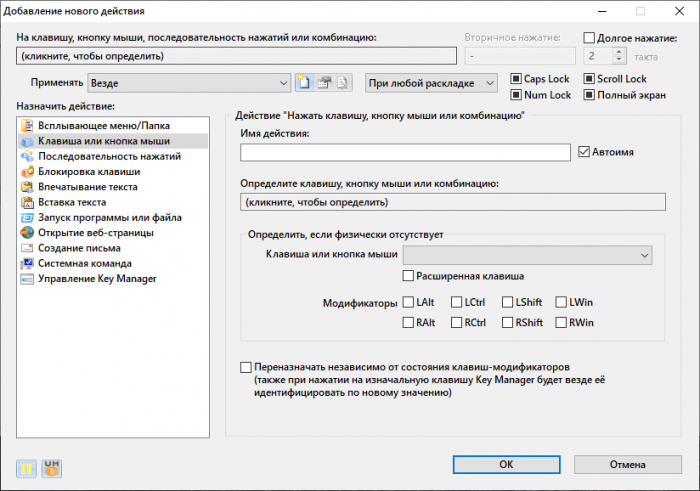Check the RShift modifier checkbox
This screenshot has width=700, height=491.
coord(507,322)
